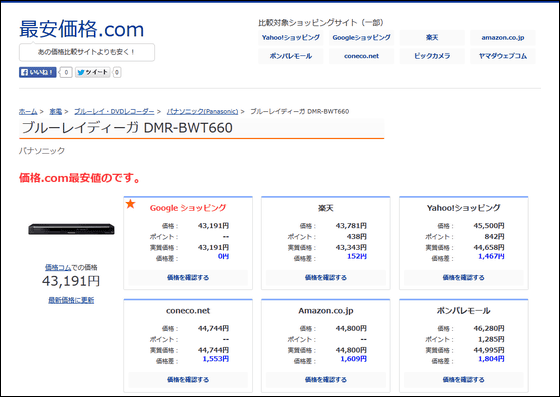Viewport: 560px width, 397px height.
Task: Go to 家電 breadcrumb link
Action: coord(55,111)
